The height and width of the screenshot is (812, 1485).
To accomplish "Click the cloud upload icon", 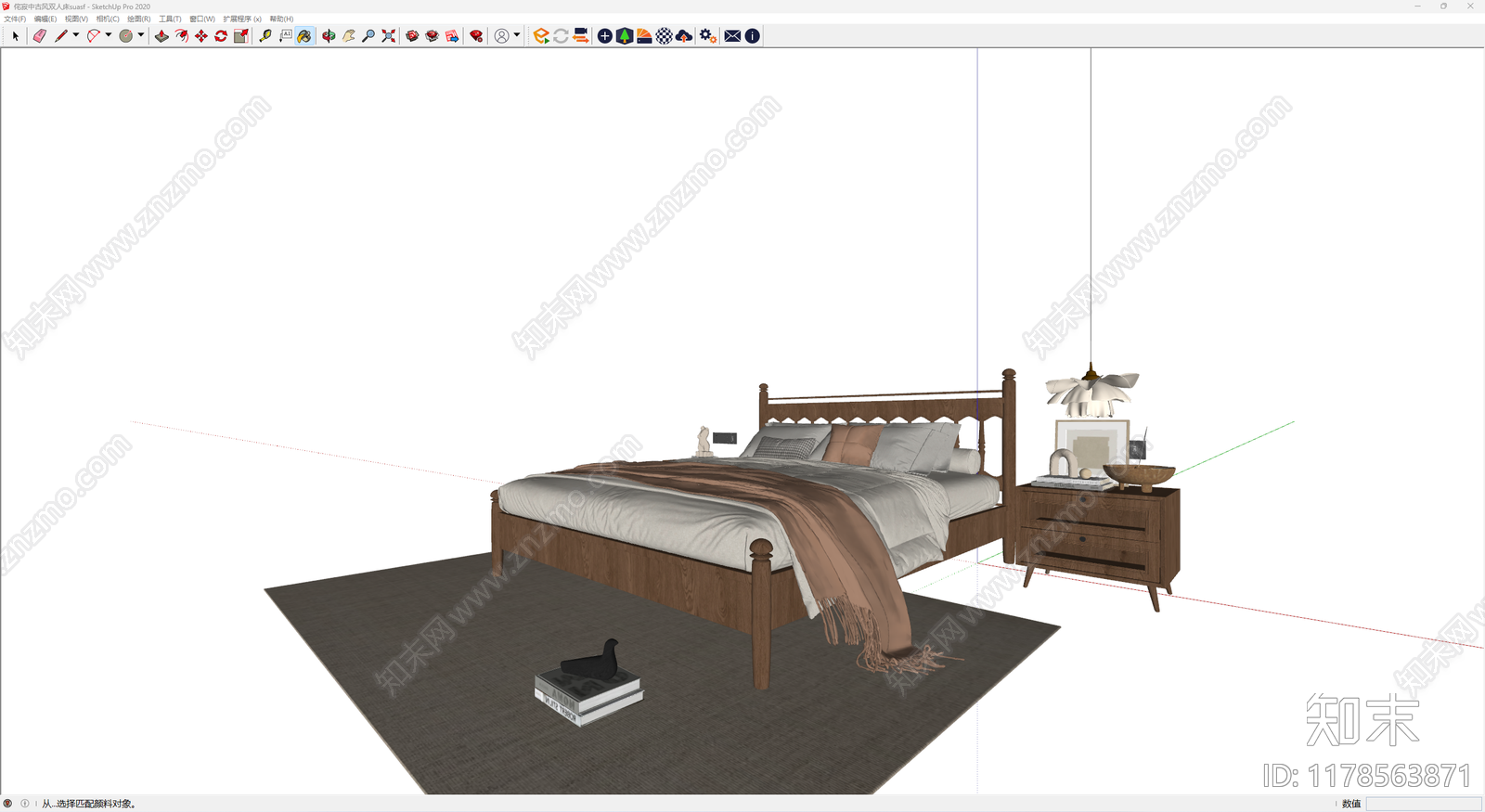I will tap(684, 36).
